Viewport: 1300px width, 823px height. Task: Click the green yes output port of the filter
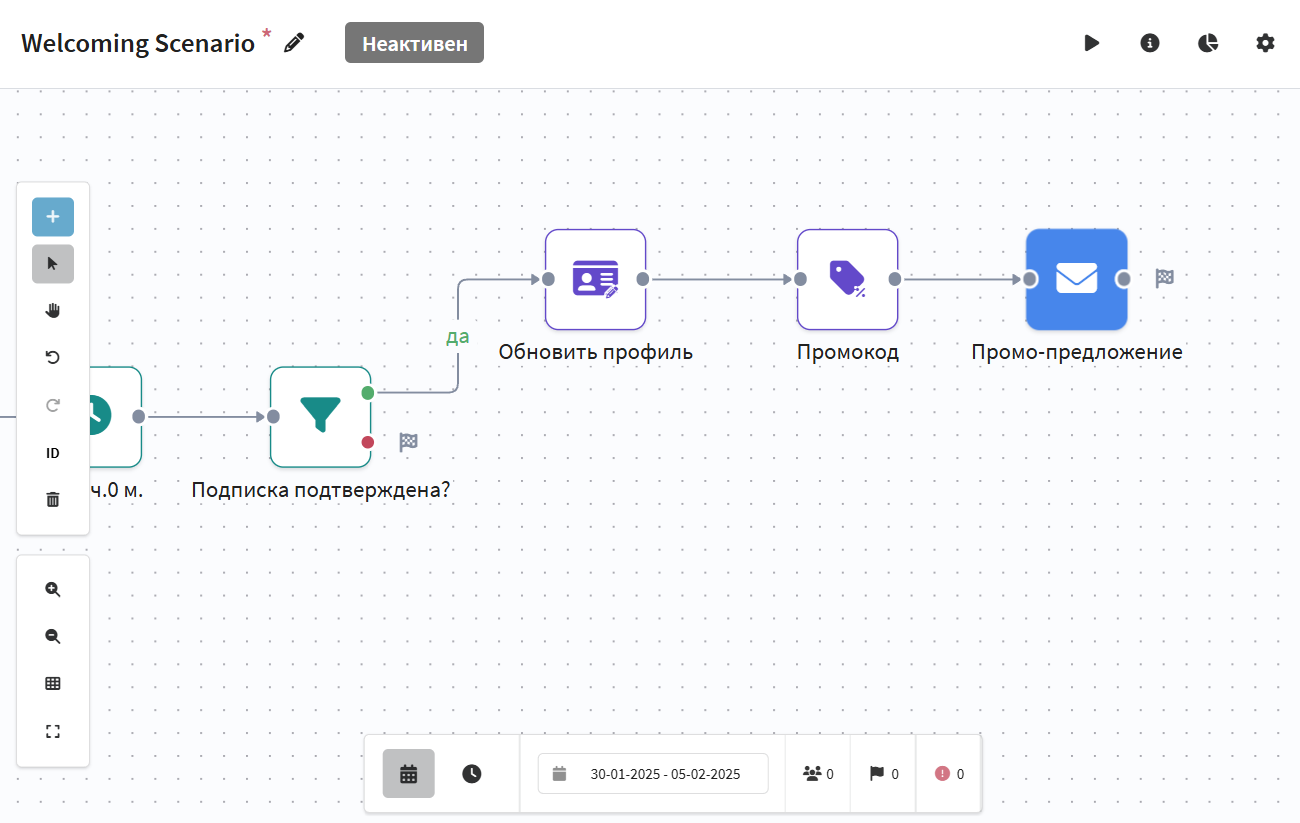click(x=368, y=393)
